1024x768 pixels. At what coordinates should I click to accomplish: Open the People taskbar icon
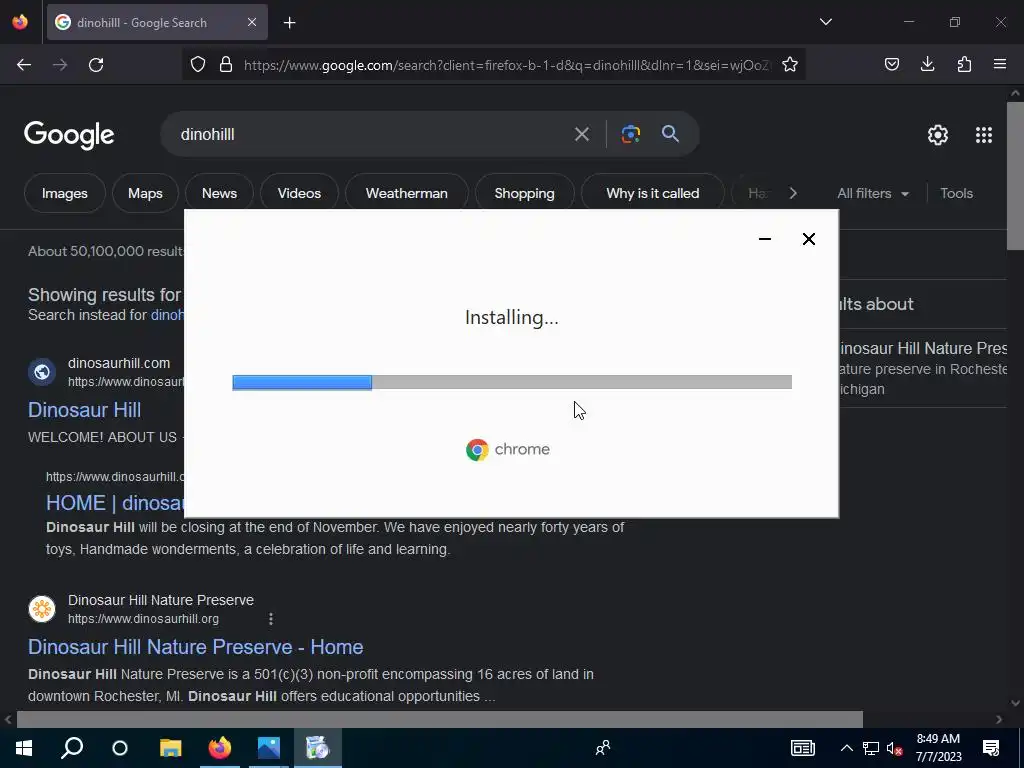[603, 748]
